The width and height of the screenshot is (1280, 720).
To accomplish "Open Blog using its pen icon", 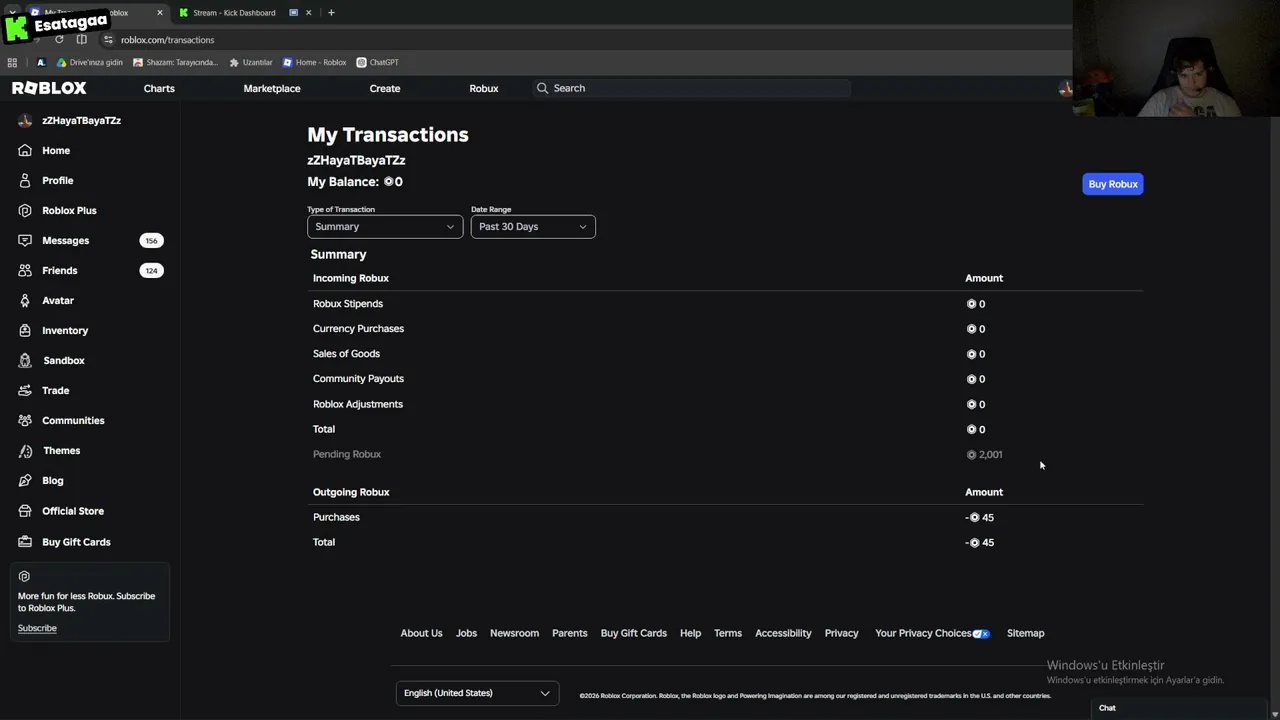I will 24,480.
